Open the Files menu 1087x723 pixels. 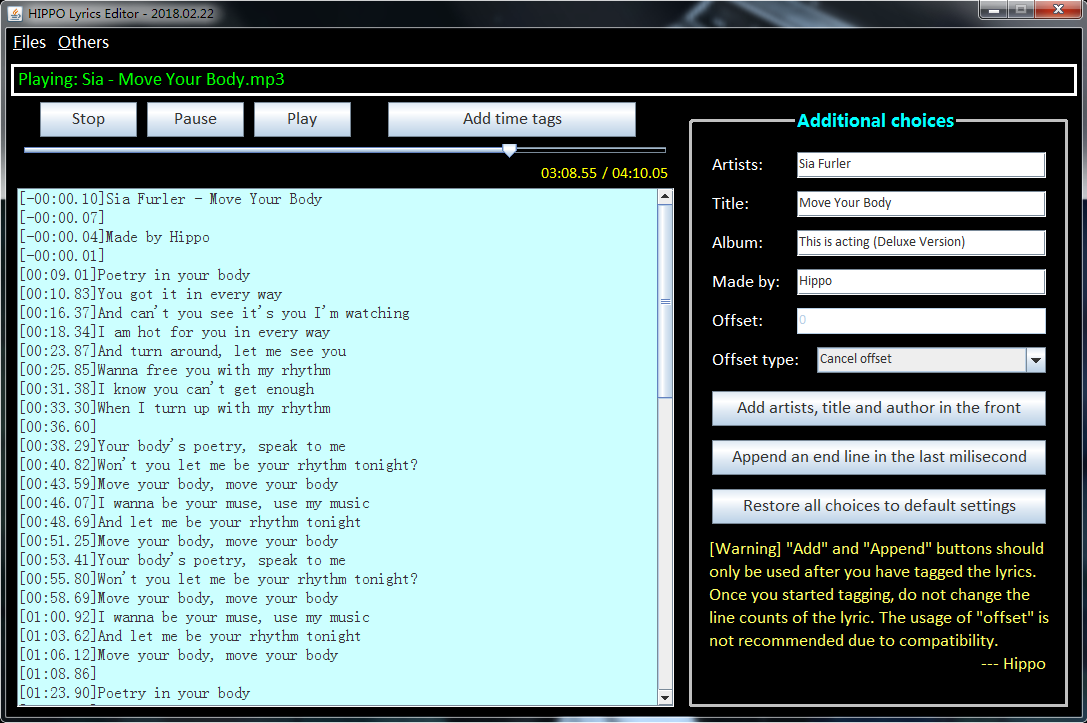[x=29, y=42]
